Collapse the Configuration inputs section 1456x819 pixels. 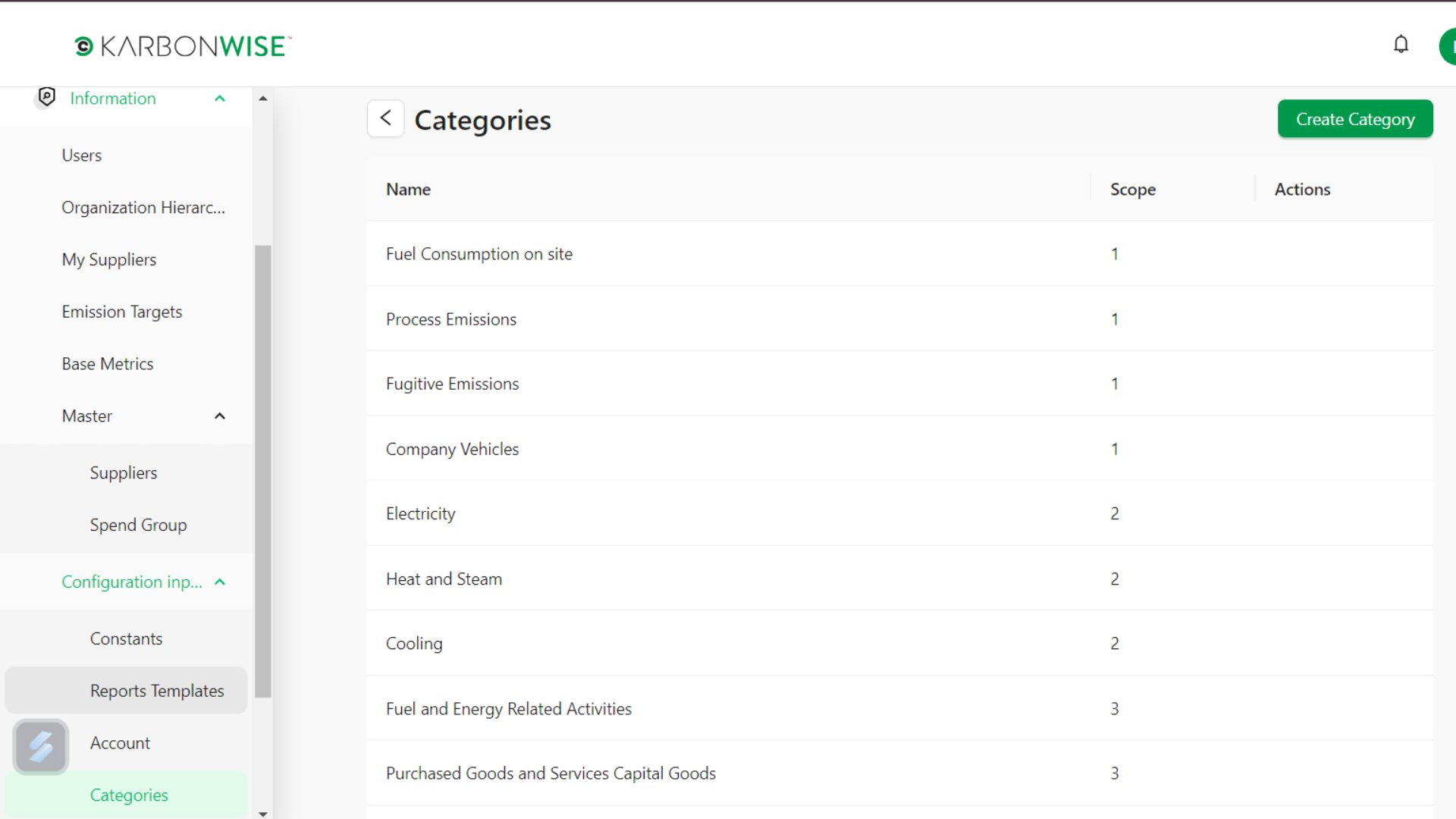(220, 582)
